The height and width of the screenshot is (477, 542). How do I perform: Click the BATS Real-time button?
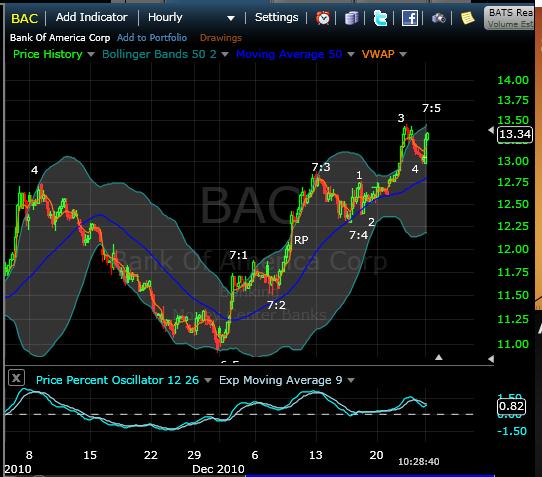click(510, 18)
